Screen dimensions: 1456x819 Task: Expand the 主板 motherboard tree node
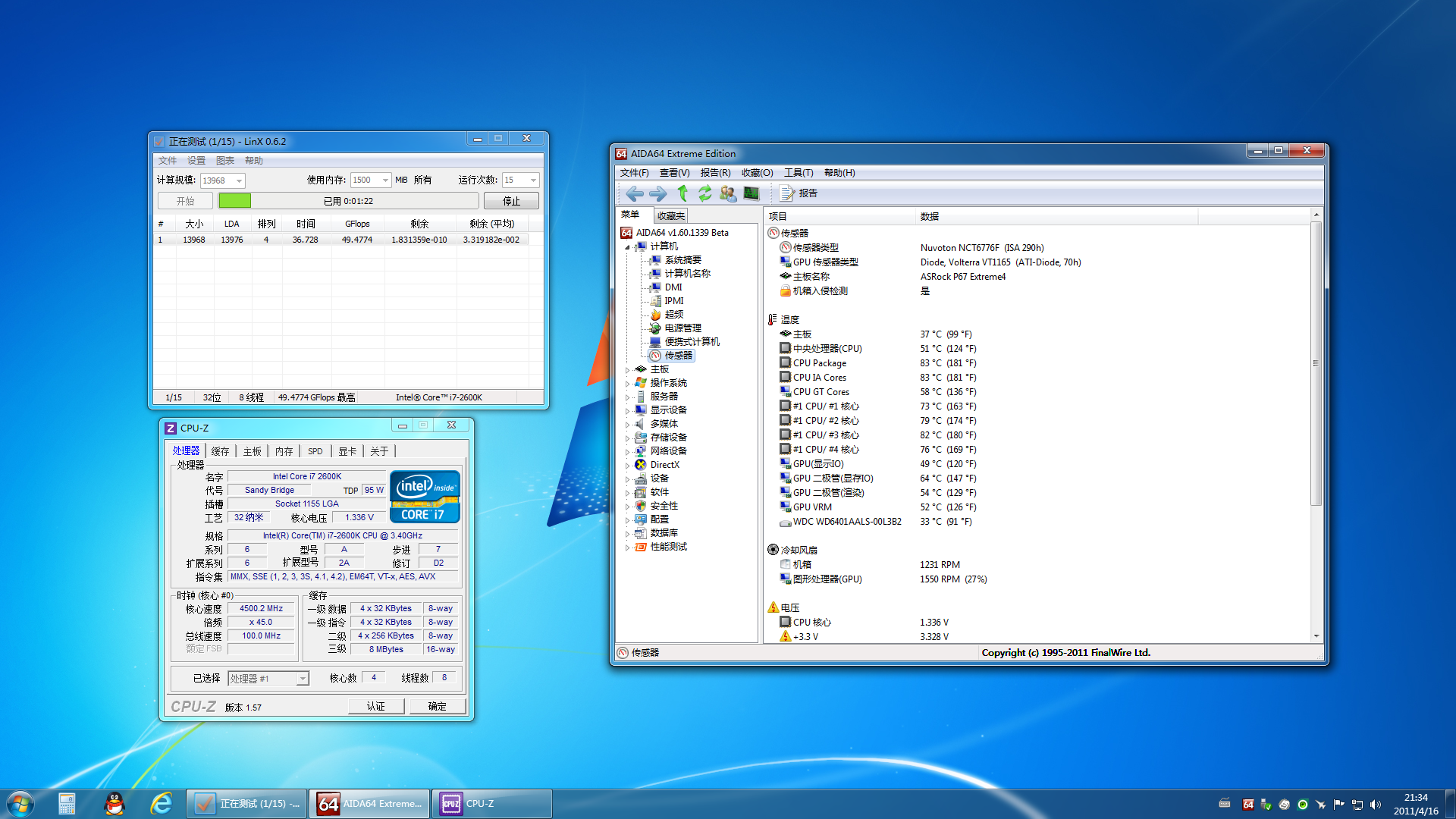pyautogui.click(x=627, y=370)
